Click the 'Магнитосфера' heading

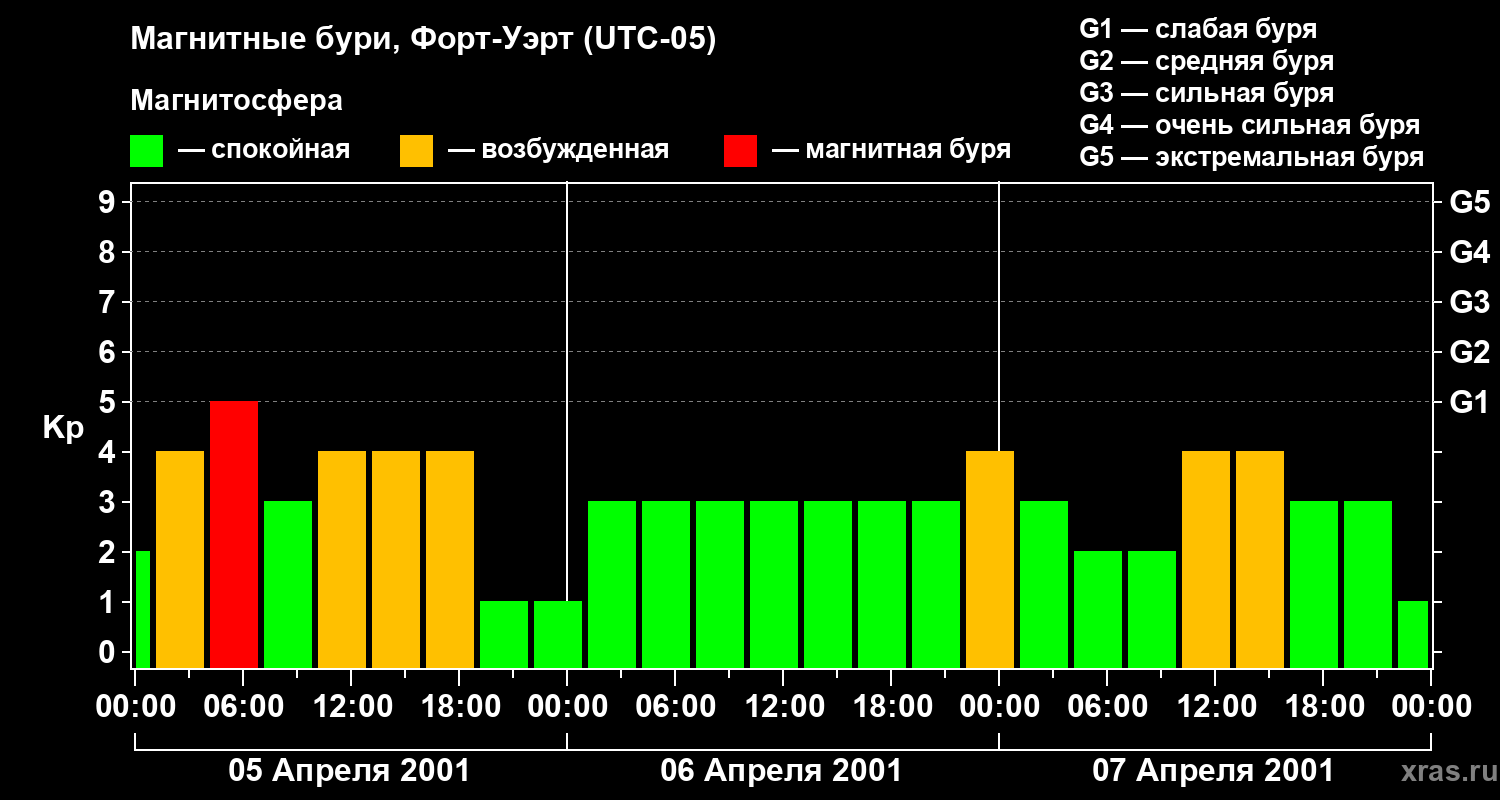[236, 101]
